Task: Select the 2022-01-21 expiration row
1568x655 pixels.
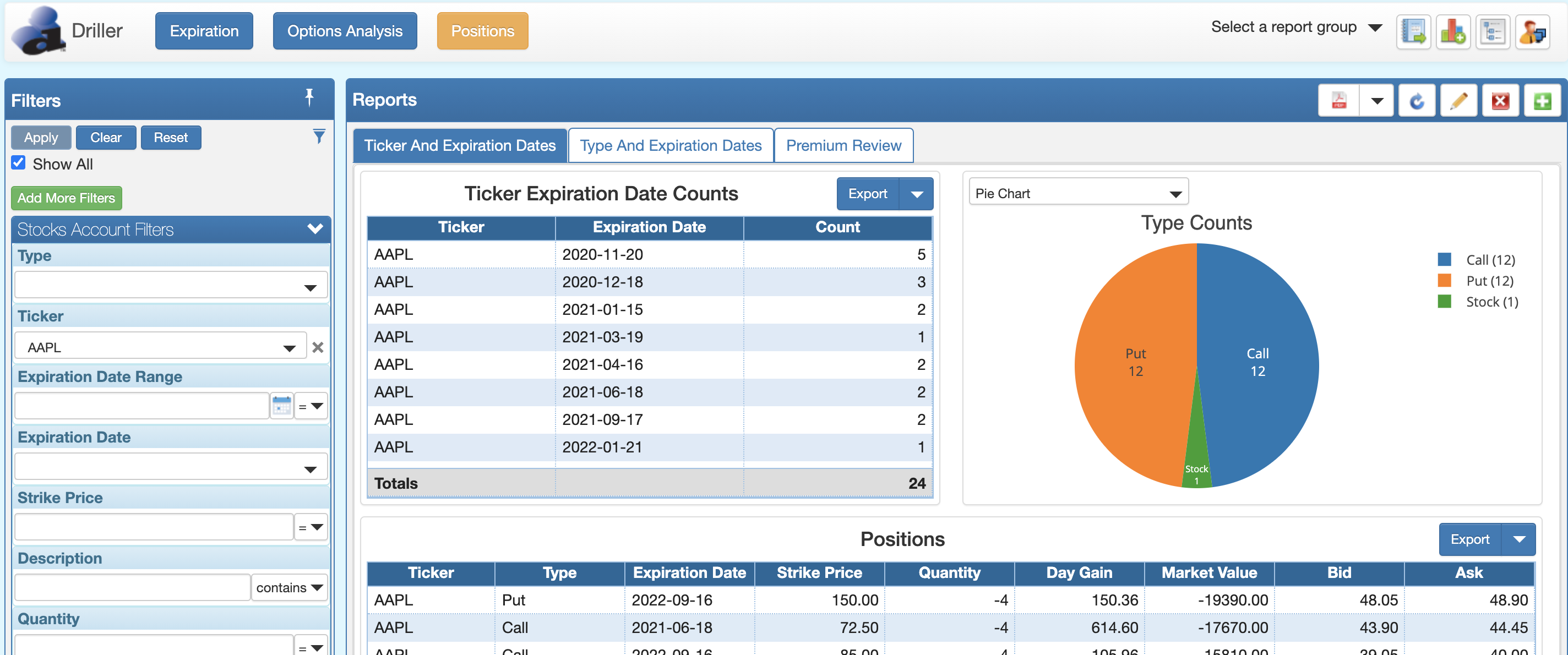Action: [650, 447]
